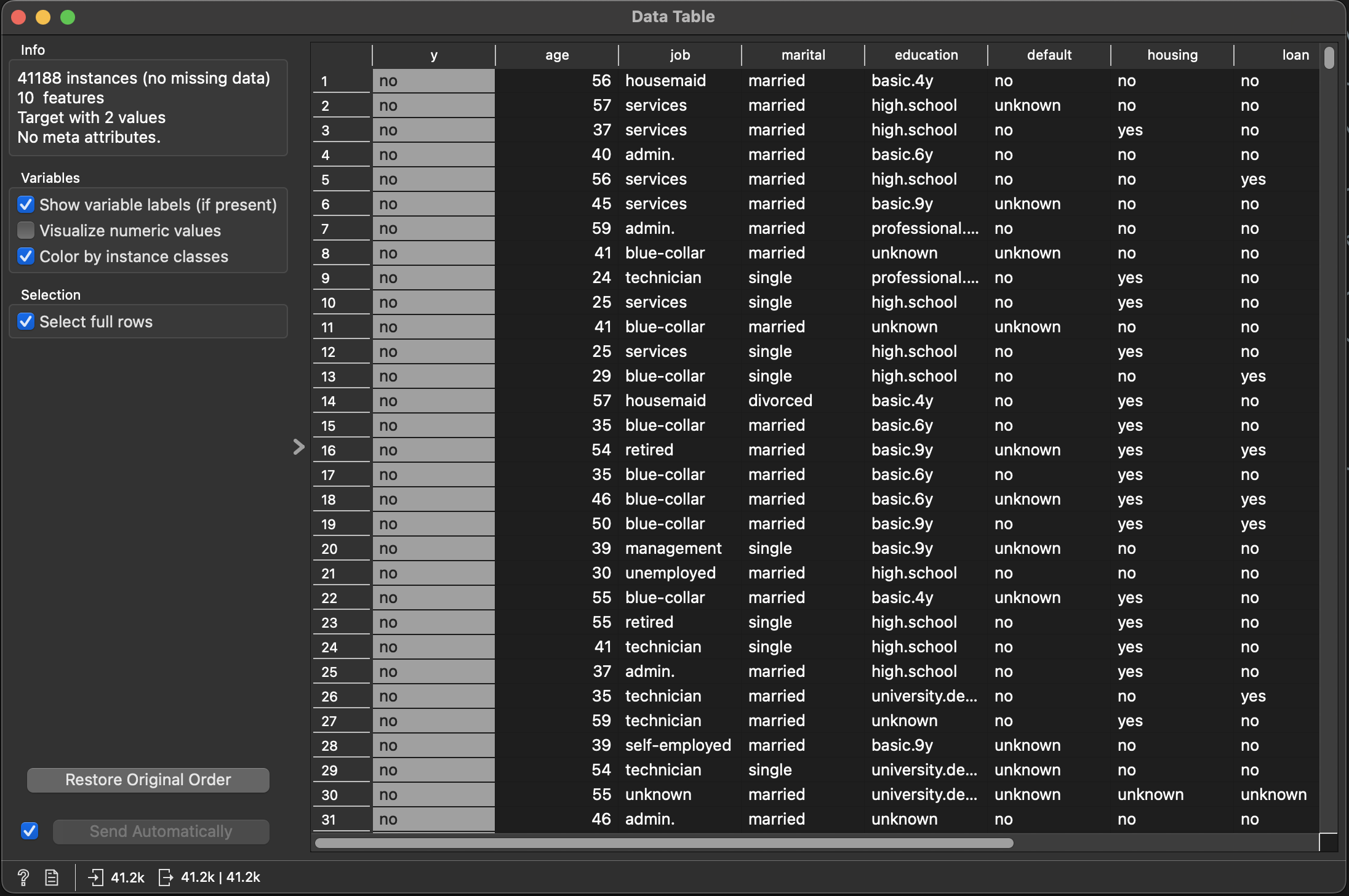Uncheck Show variable labels checkbox

coord(26,204)
